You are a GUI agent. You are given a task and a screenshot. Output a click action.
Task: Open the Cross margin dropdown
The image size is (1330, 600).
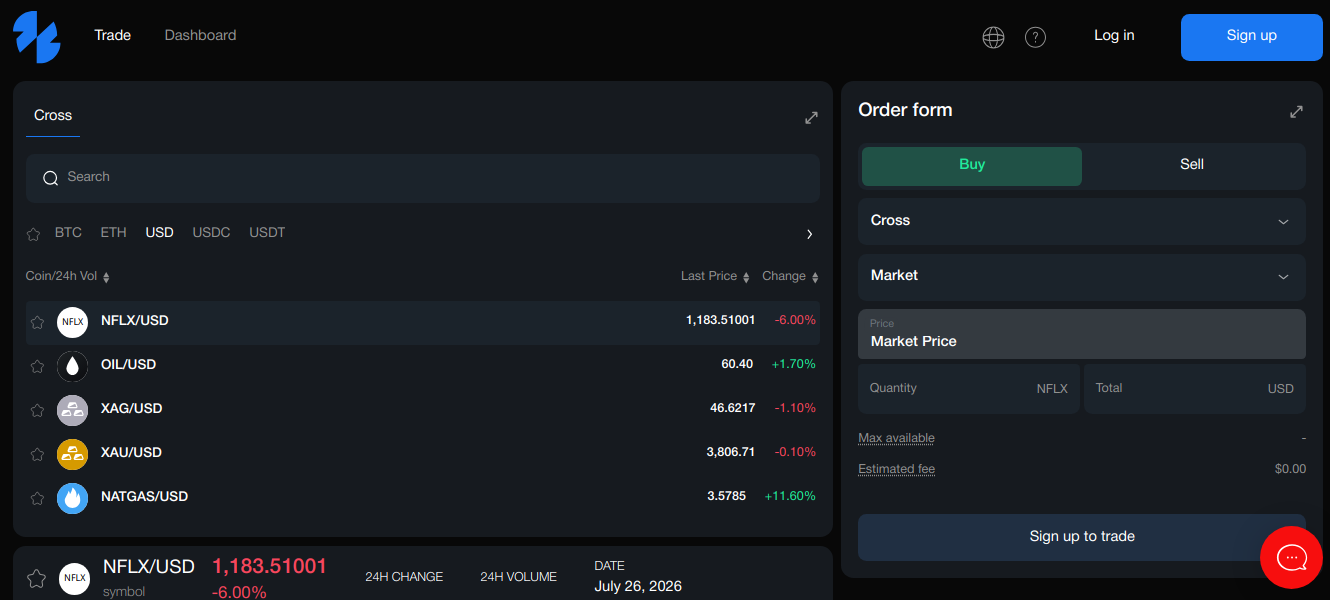tap(1082, 221)
